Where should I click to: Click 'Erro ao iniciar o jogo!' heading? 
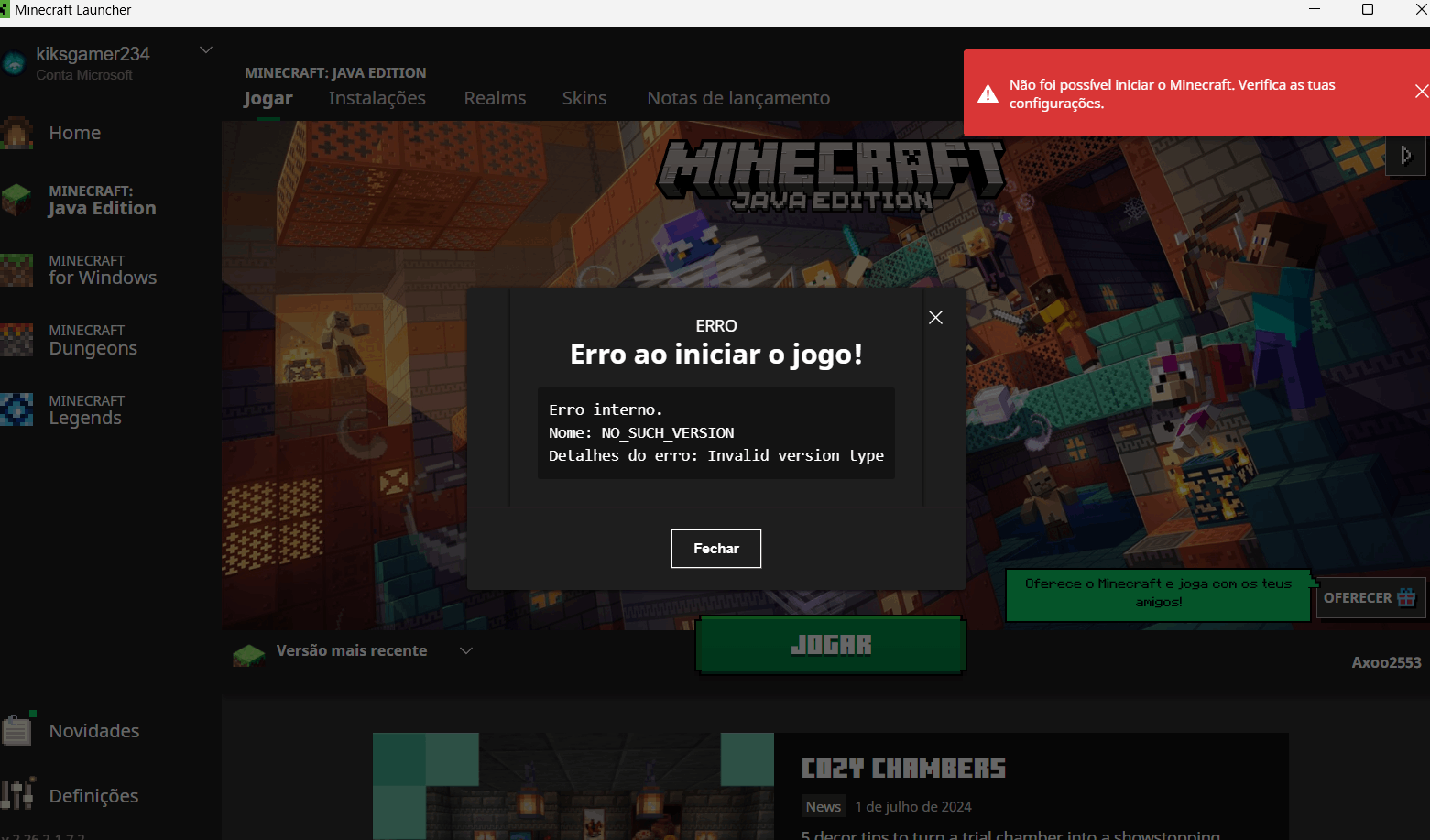716,355
